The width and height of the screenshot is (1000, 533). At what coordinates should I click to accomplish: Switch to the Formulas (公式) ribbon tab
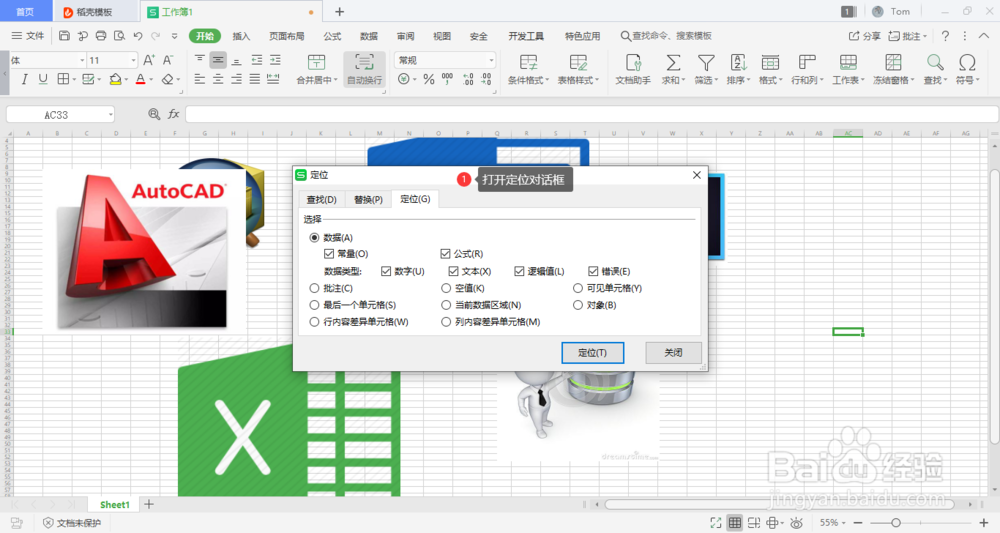(332, 36)
